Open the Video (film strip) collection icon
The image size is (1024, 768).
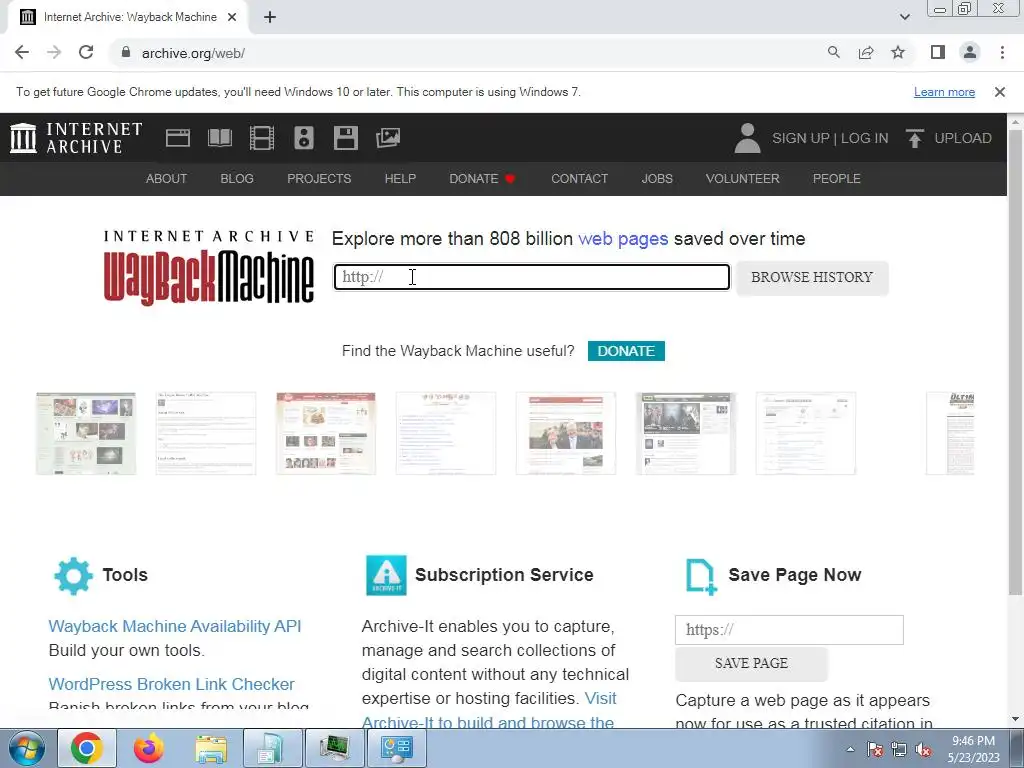[262, 138]
